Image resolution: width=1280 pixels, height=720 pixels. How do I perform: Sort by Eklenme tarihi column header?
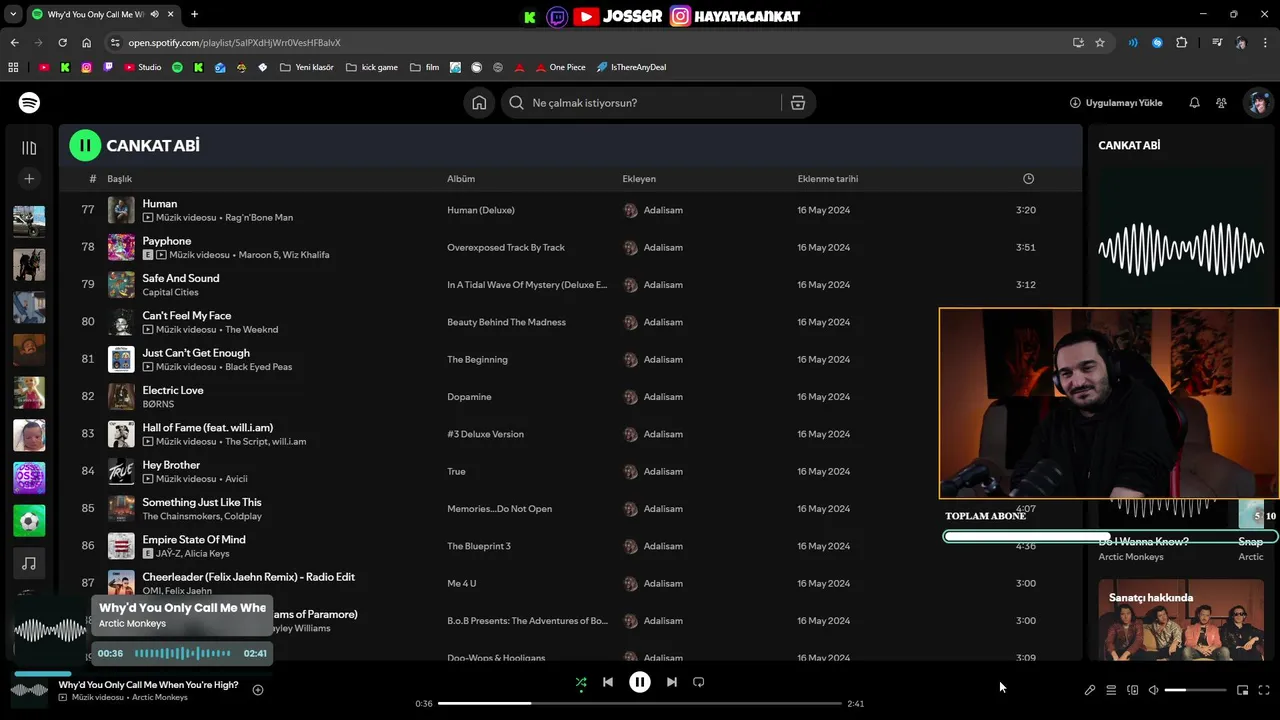[x=828, y=179]
